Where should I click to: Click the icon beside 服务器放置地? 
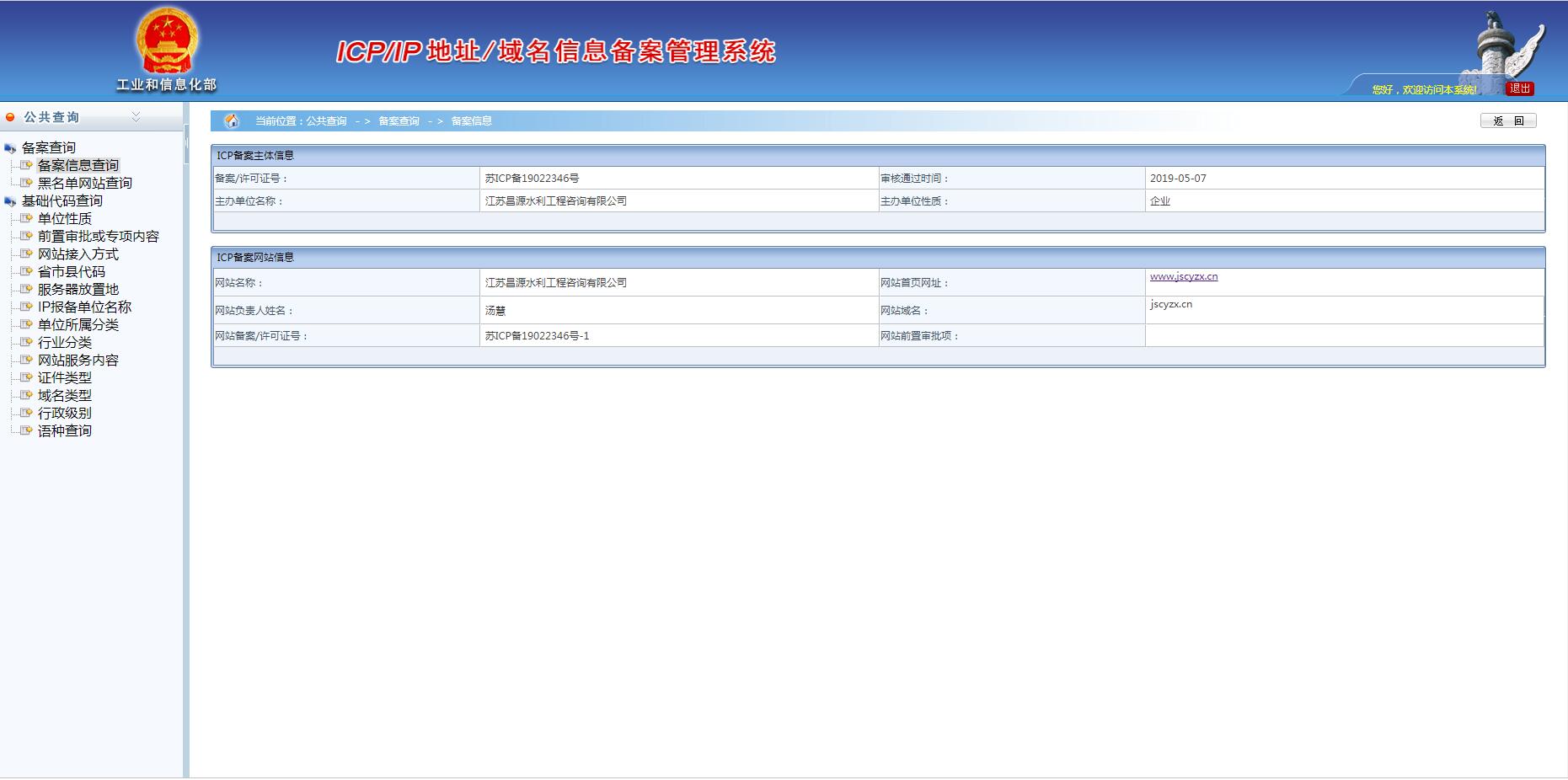pos(26,290)
